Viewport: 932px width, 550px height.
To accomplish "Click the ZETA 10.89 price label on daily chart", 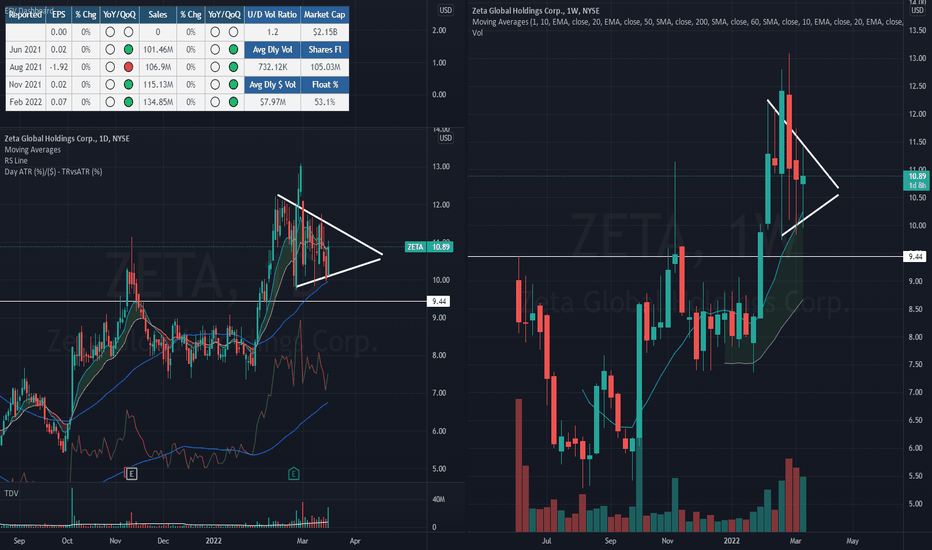I will 429,247.
